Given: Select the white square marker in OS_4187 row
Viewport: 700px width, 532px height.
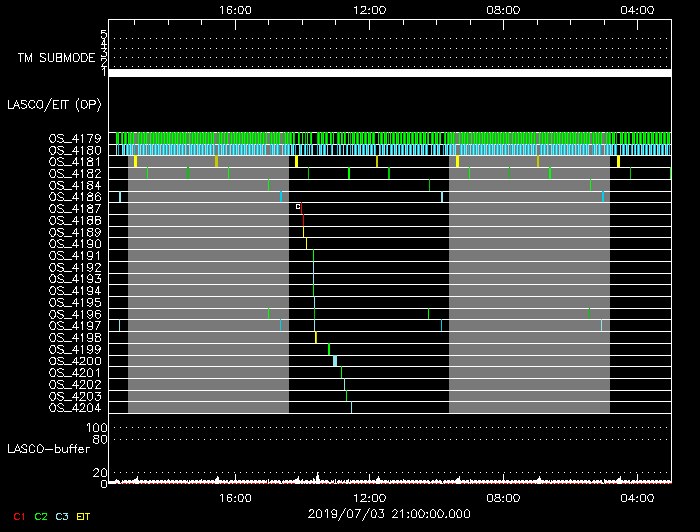Looking at the screenshot, I should pyautogui.click(x=298, y=206).
